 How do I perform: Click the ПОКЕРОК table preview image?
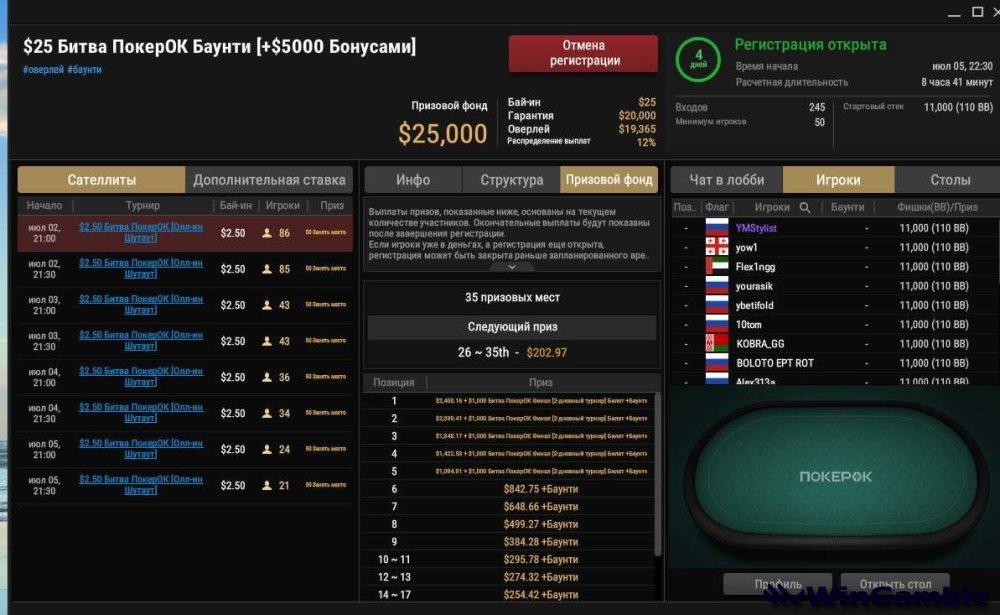pyautogui.click(x=834, y=476)
